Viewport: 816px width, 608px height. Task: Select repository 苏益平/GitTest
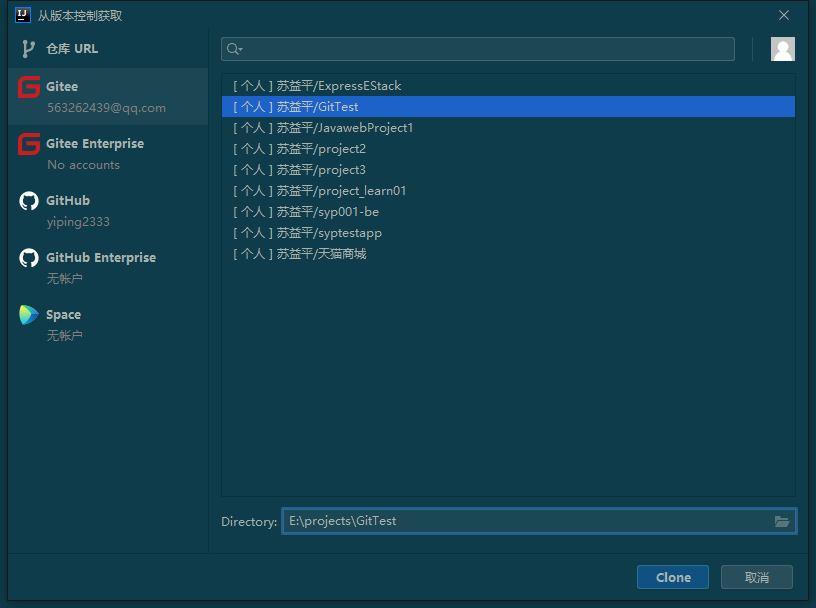(508, 107)
